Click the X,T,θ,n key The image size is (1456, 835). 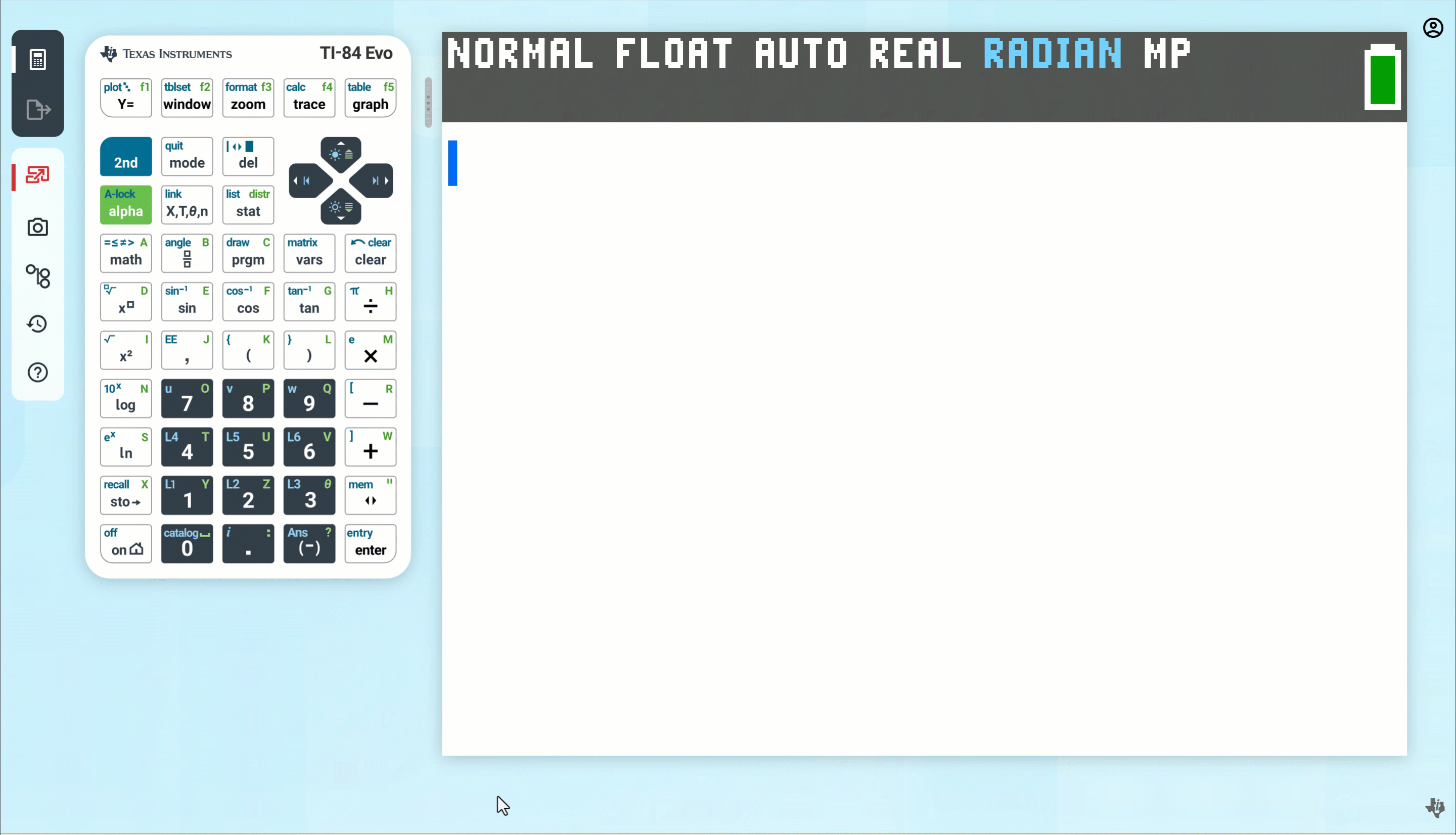click(x=187, y=205)
